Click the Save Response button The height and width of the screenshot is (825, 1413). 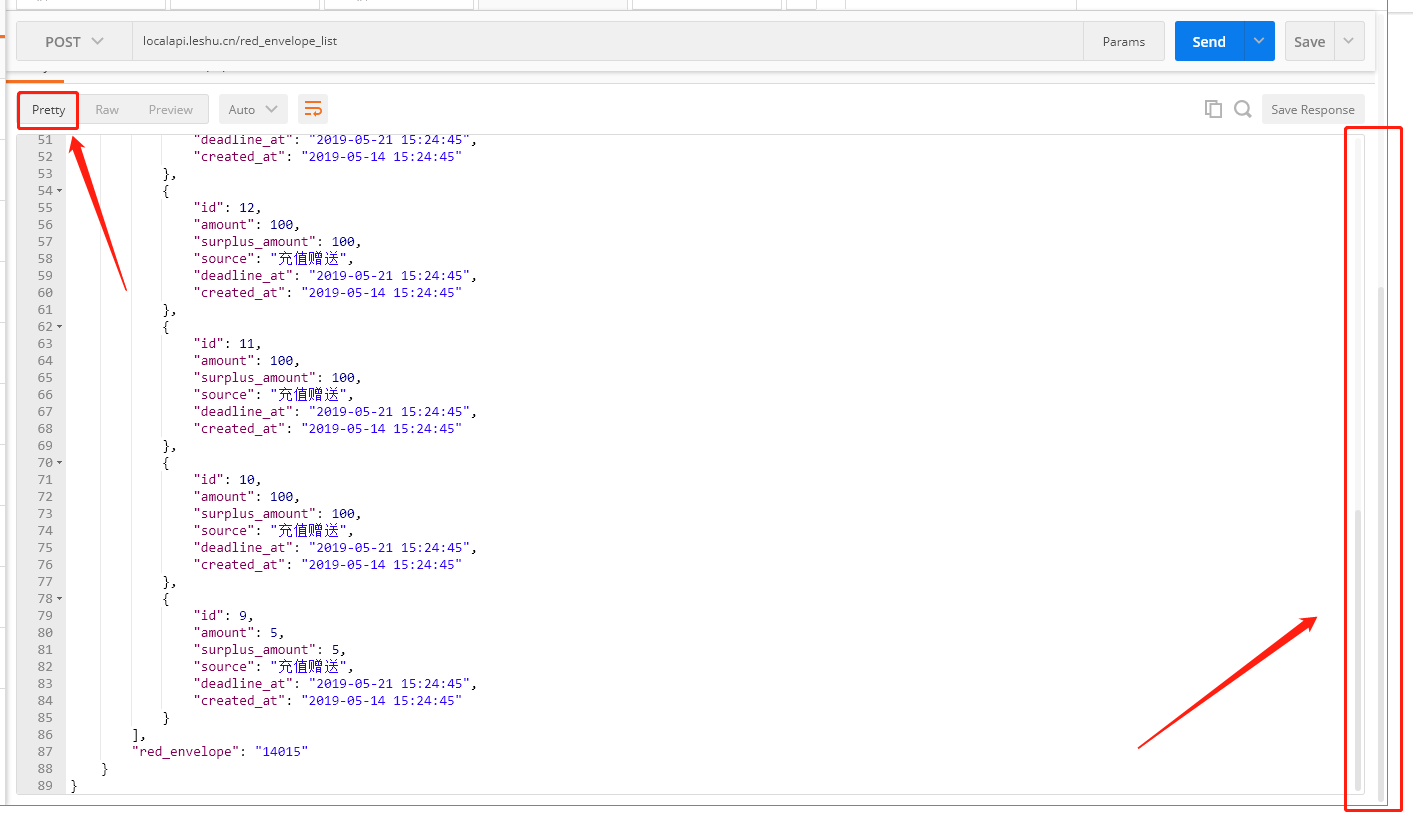tap(1313, 109)
